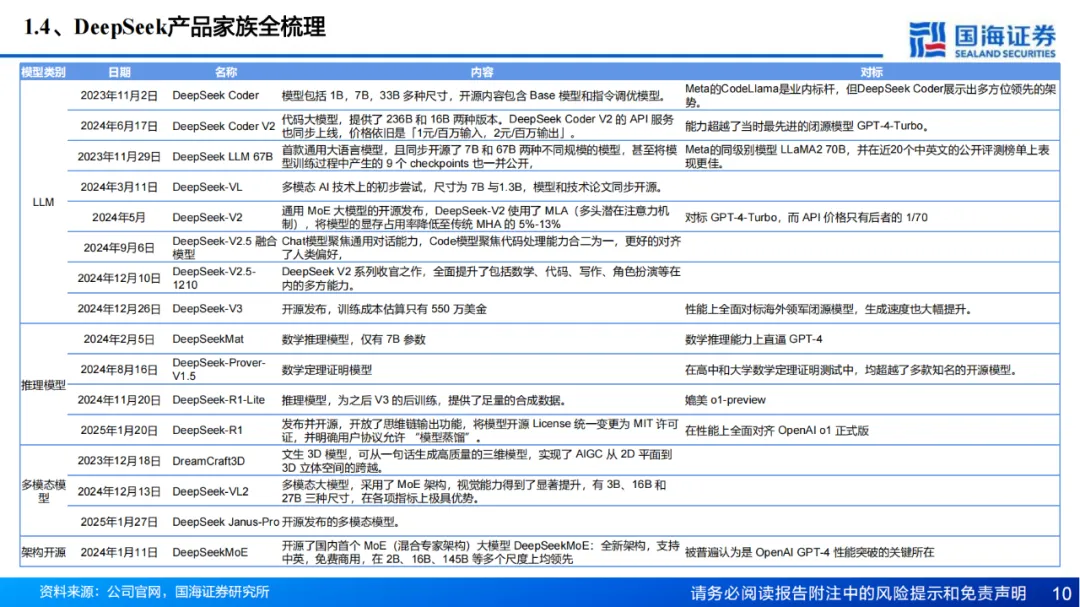The width and height of the screenshot is (1080, 607).
Task: Click the text '数学推理模型，仅有 7B 参数'
Action: point(353,340)
